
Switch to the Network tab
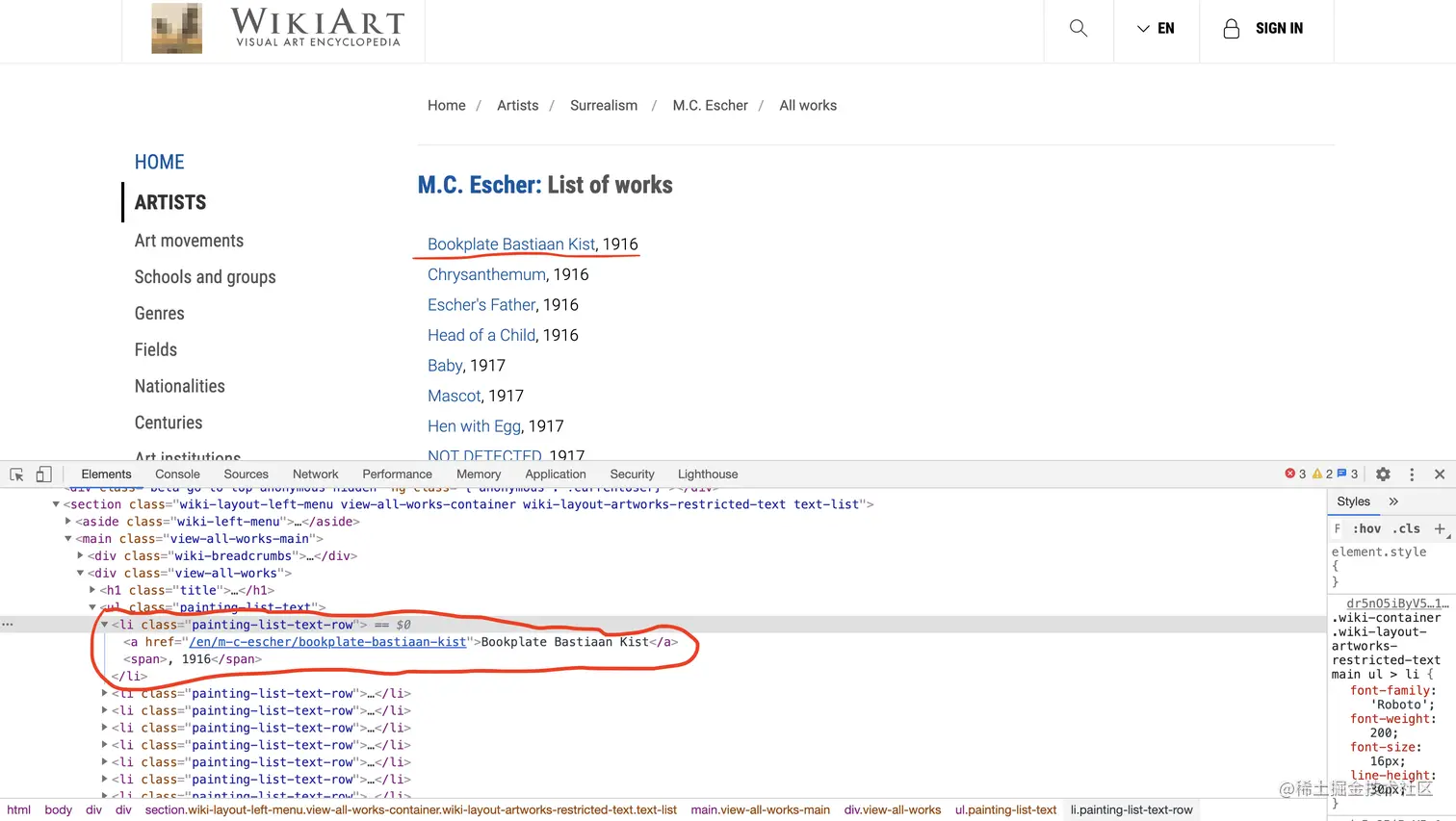[316, 475]
